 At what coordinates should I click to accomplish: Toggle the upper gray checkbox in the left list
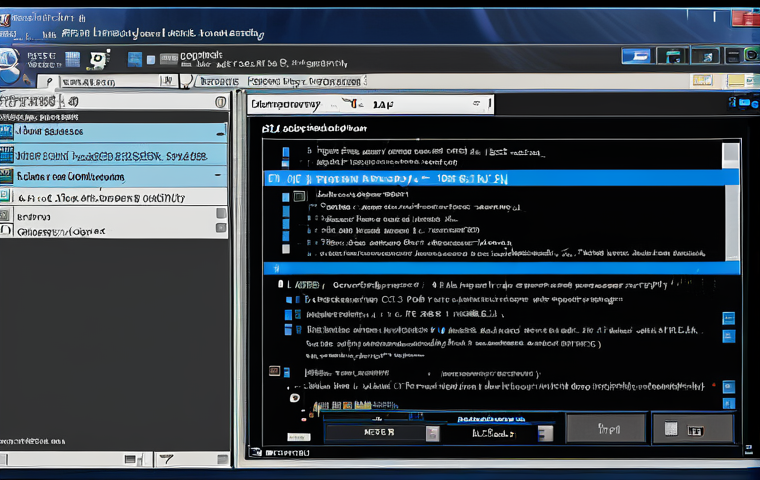point(221,213)
